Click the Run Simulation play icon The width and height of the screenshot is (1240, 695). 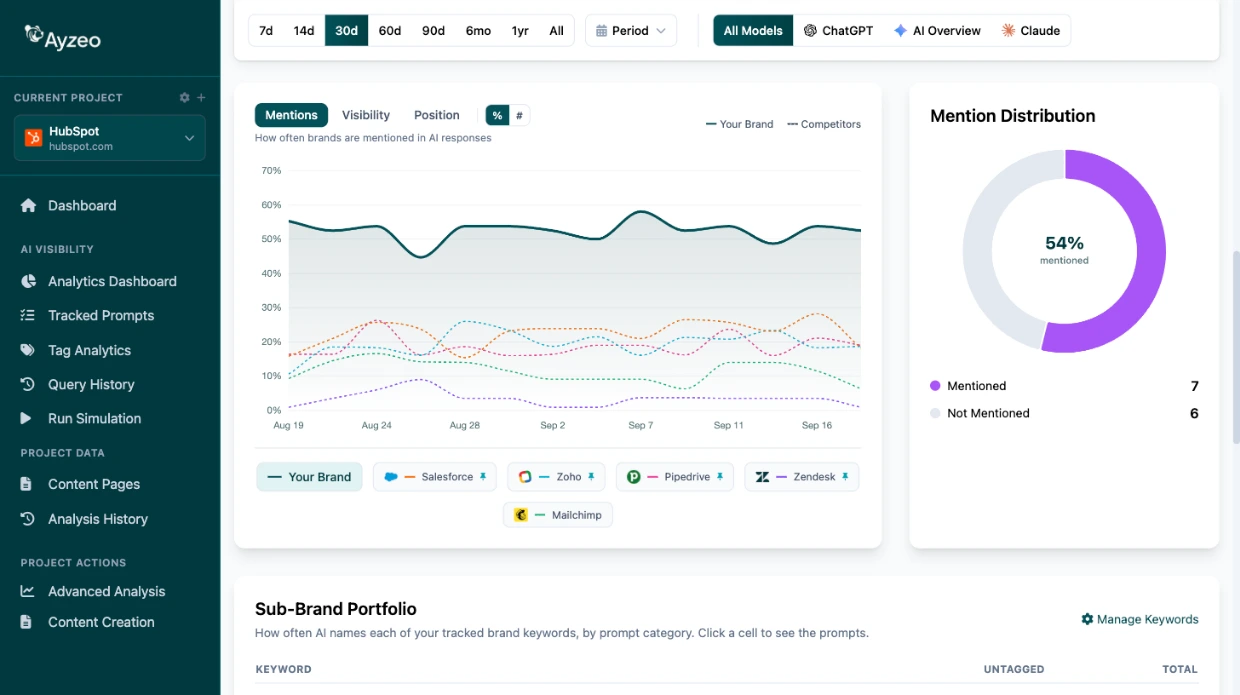click(28, 418)
